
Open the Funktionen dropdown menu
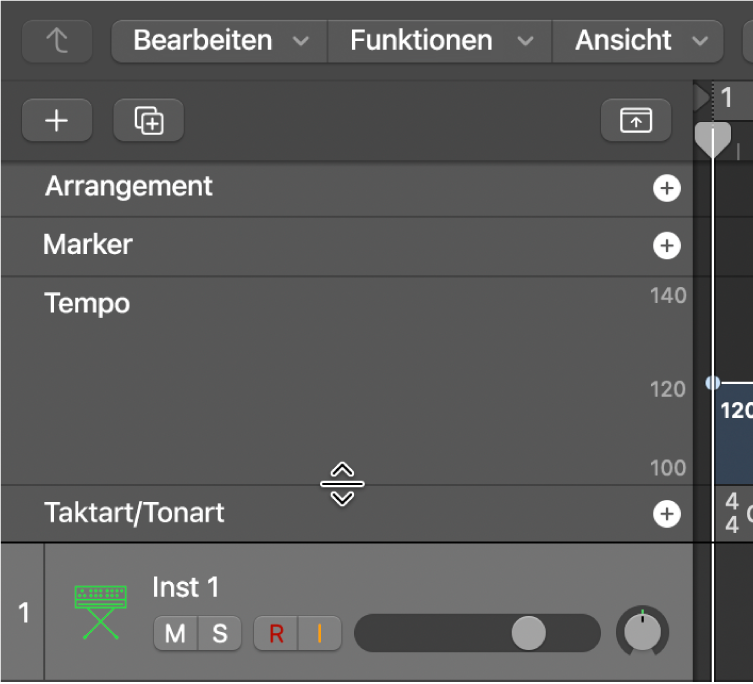439,41
